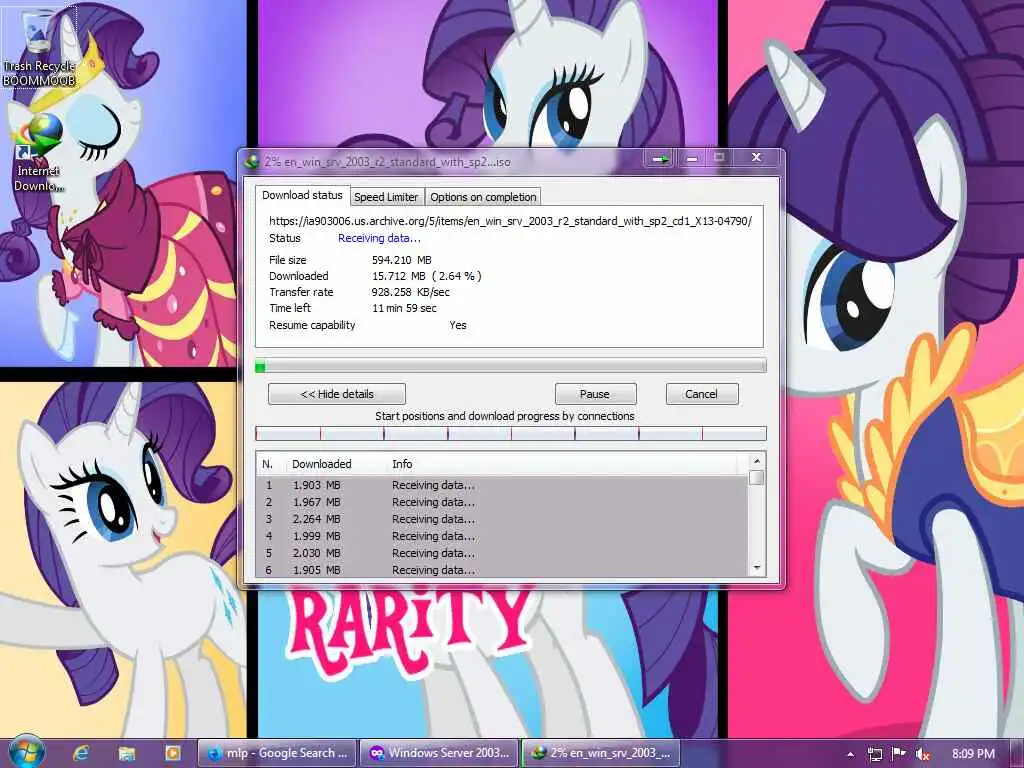Select connection row 6 with 1.905 MB
Viewport: 1024px width, 768px height.
(502, 569)
